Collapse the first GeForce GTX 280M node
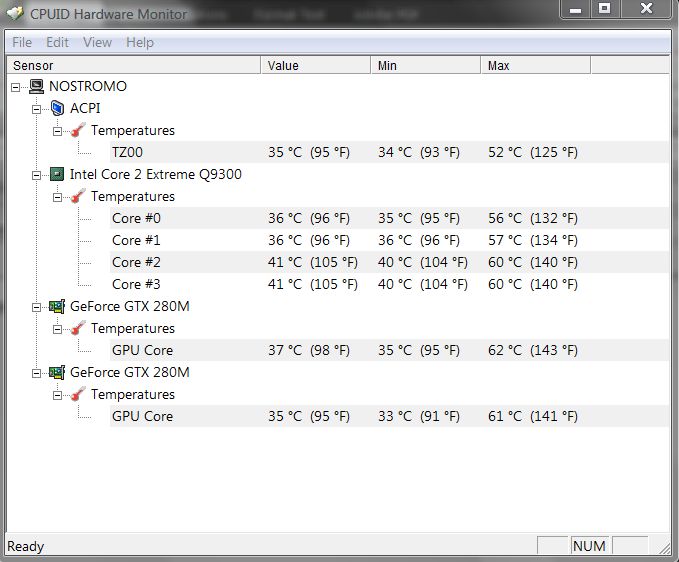679x562 pixels. pos(36,307)
